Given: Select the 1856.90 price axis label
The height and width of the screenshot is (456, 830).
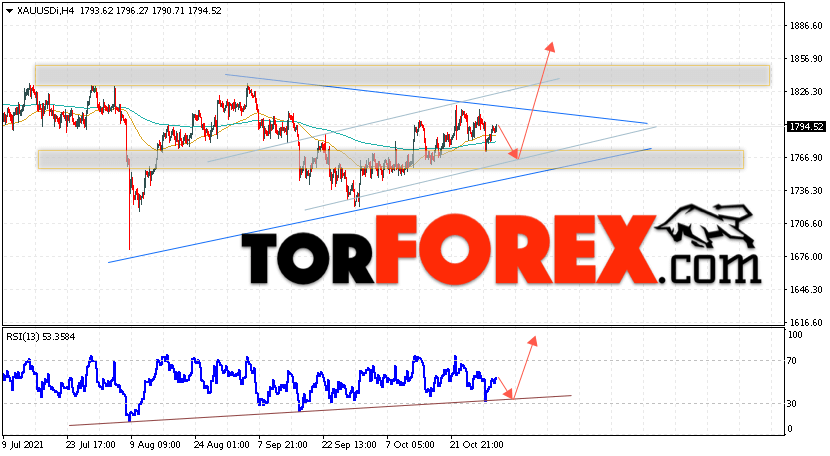Looking at the screenshot, I should [x=806, y=59].
